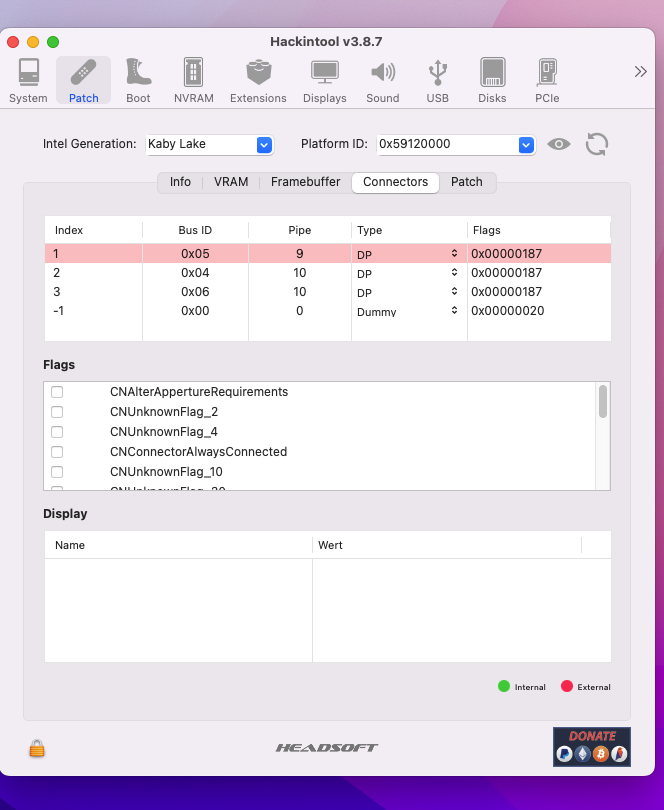Image resolution: width=664 pixels, height=810 pixels.
Task: Switch to the Info tab
Action: point(180,182)
